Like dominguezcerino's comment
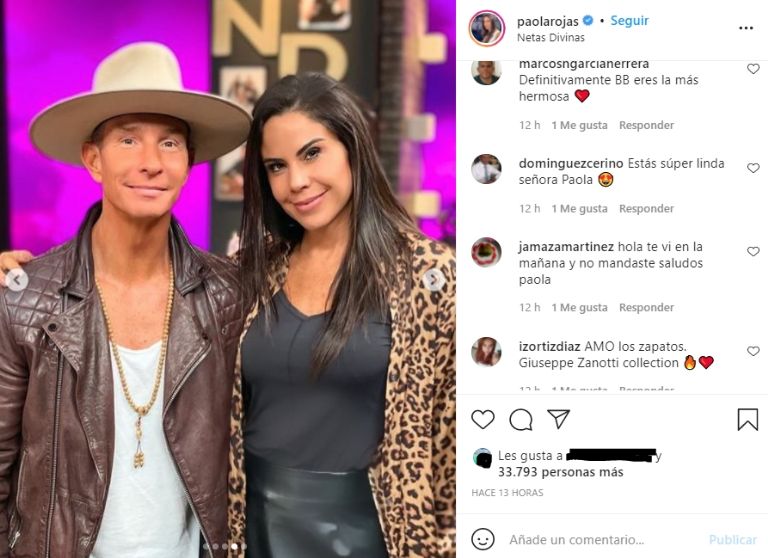The width and height of the screenshot is (768, 558). tap(753, 168)
